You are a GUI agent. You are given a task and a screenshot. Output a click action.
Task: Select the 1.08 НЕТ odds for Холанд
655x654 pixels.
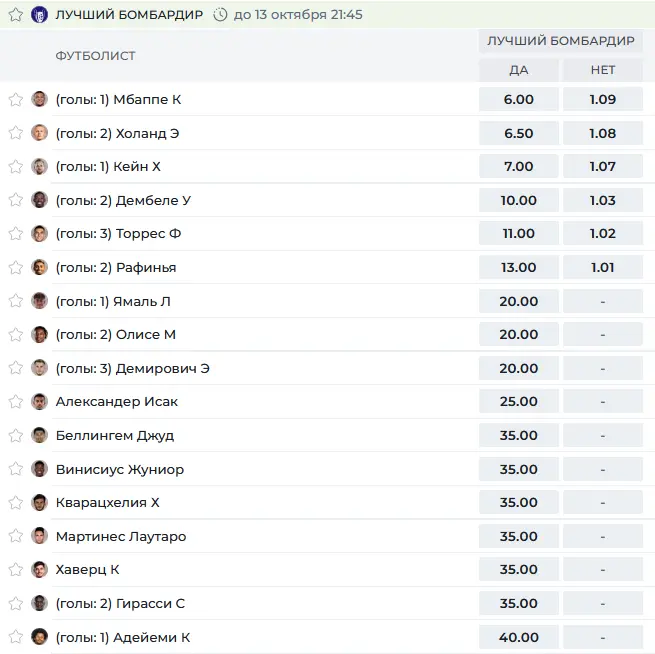pyautogui.click(x=602, y=133)
